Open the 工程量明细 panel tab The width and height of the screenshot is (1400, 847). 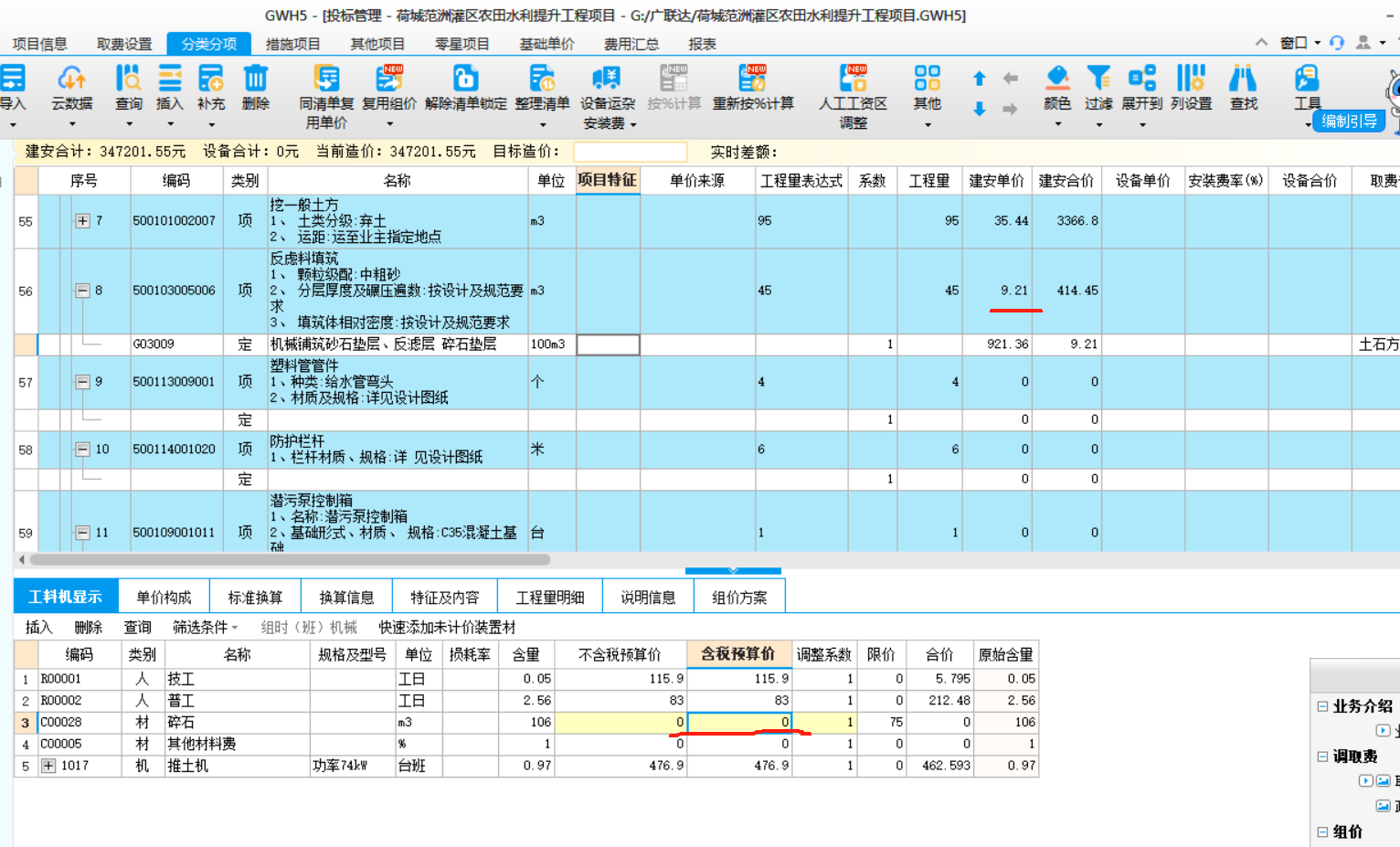coord(549,597)
